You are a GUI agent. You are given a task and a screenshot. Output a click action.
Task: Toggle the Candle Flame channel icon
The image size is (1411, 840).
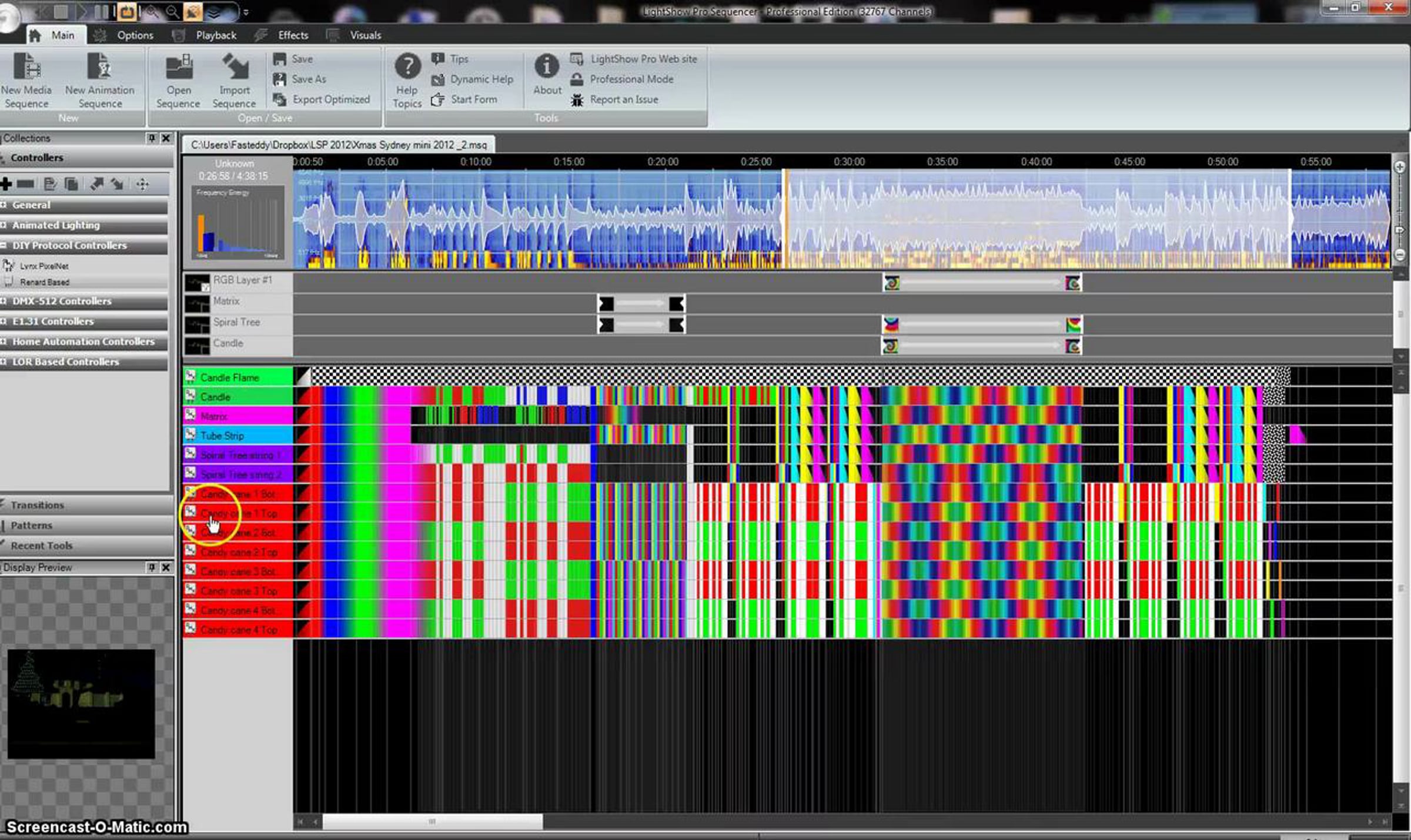[190, 377]
